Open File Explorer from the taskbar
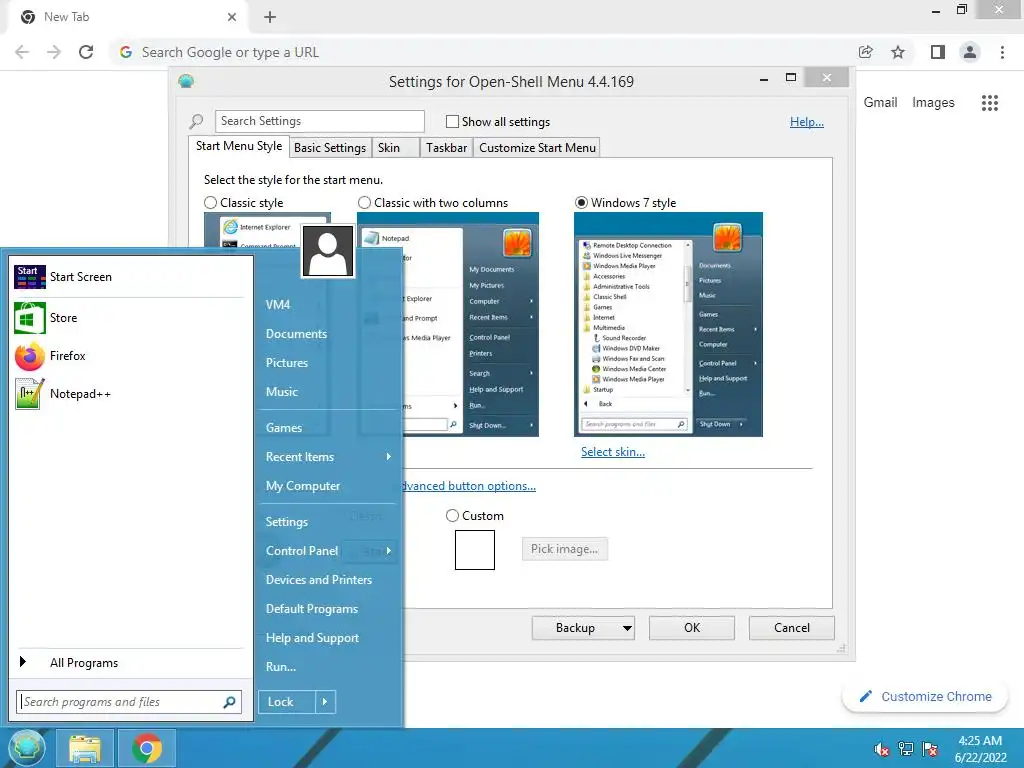 (85, 748)
